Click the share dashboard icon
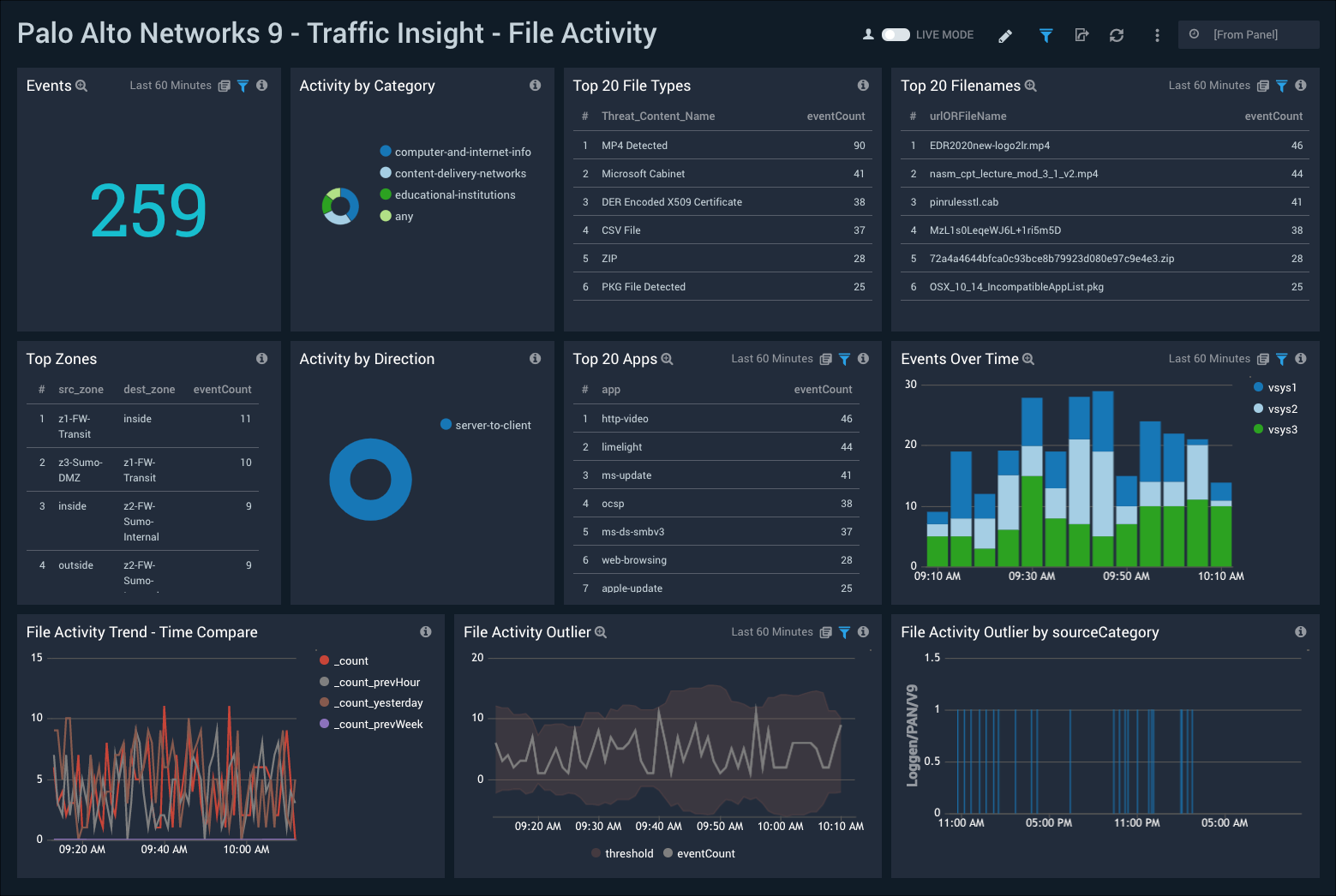Screen dimensions: 1336x896 pyautogui.click(x=1081, y=35)
